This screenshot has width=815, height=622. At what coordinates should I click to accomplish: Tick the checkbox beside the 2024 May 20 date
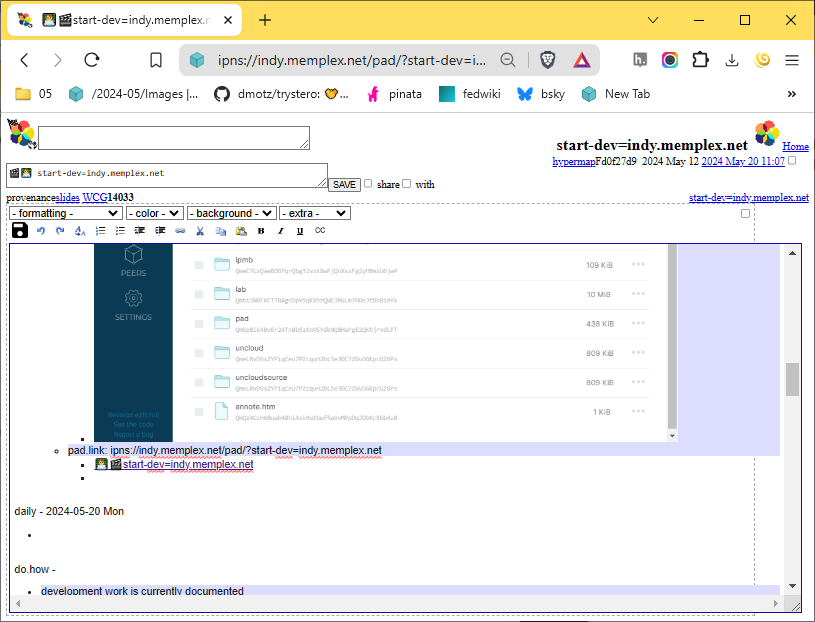coord(792,161)
